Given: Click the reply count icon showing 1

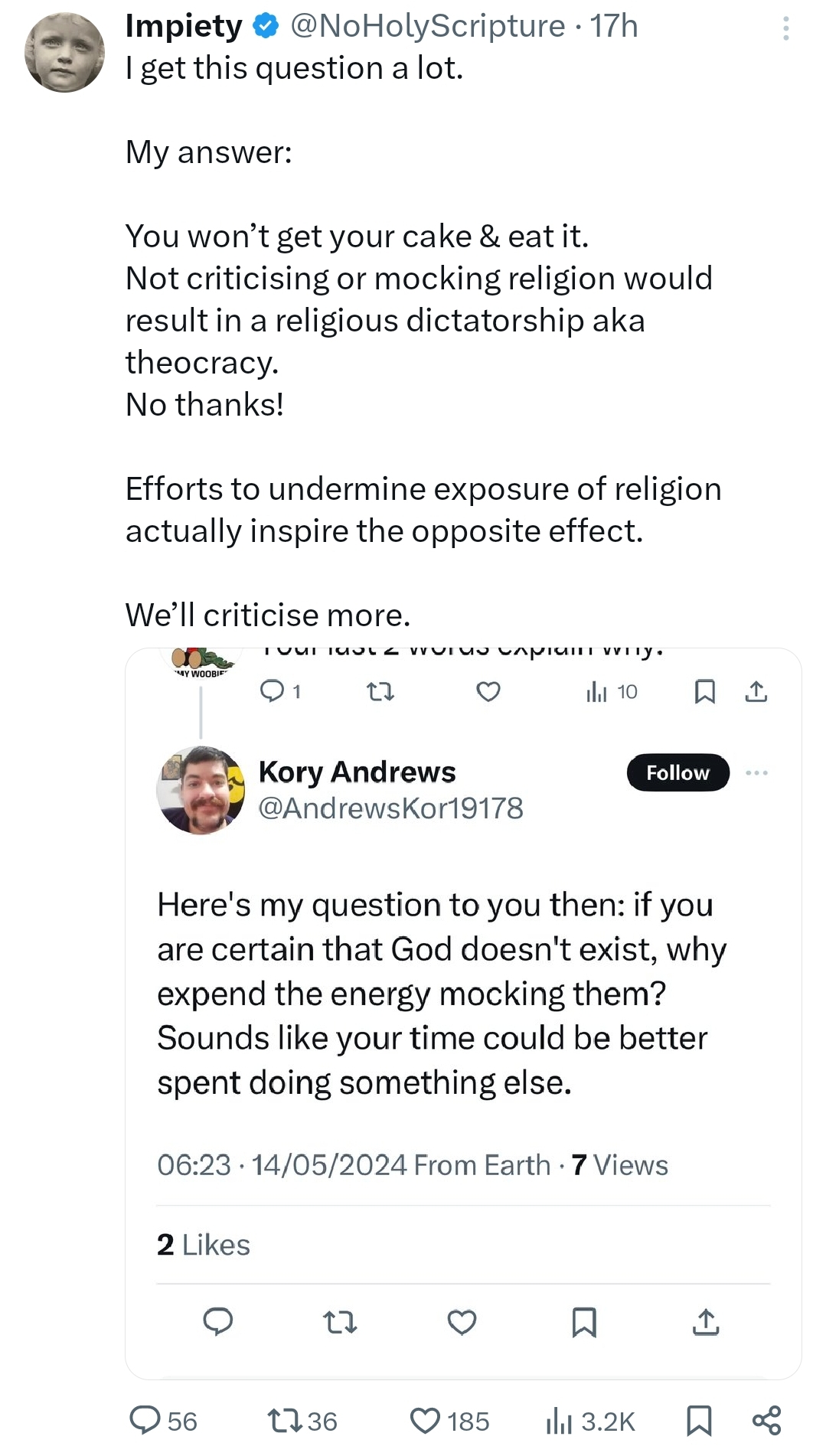Looking at the screenshot, I should 280,692.
